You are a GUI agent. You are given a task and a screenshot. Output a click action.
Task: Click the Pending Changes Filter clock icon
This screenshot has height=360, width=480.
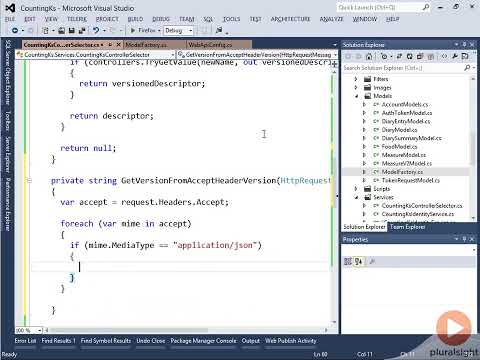tap(384, 56)
